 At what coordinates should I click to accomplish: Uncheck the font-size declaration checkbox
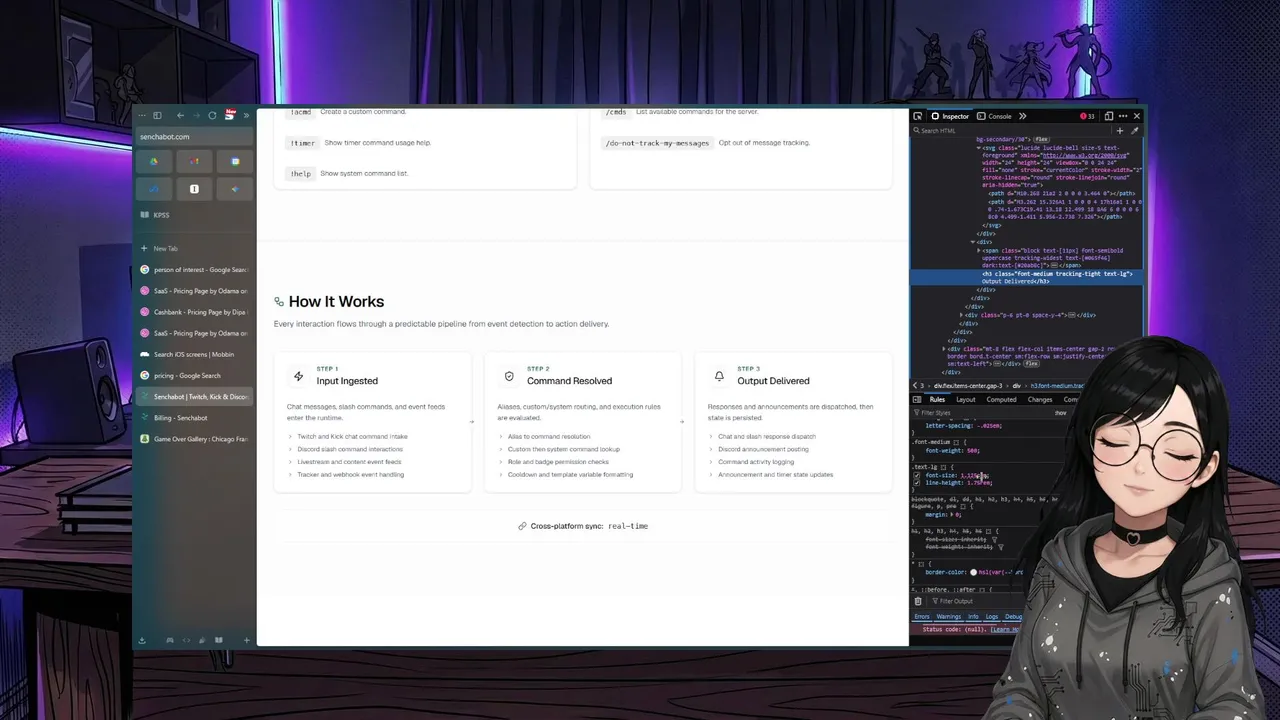pyautogui.click(x=917, y=476)
